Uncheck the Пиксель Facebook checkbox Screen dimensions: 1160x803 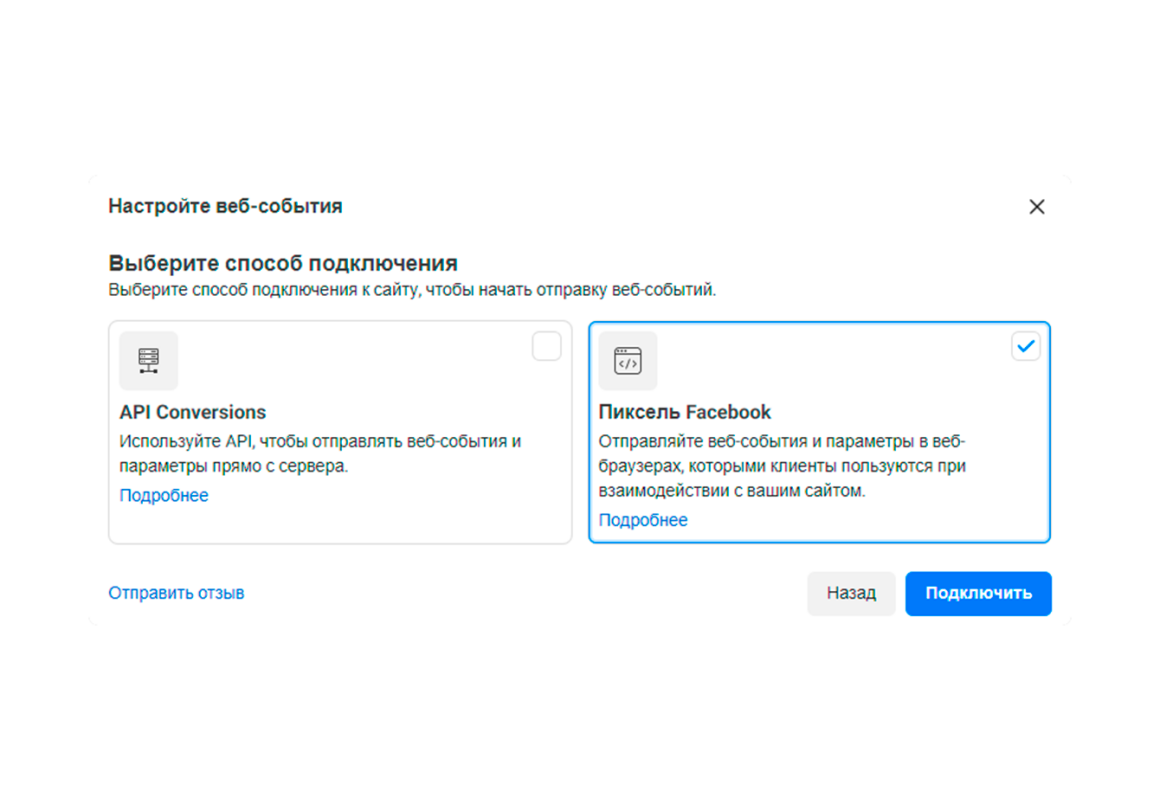tap(1025, 346)
